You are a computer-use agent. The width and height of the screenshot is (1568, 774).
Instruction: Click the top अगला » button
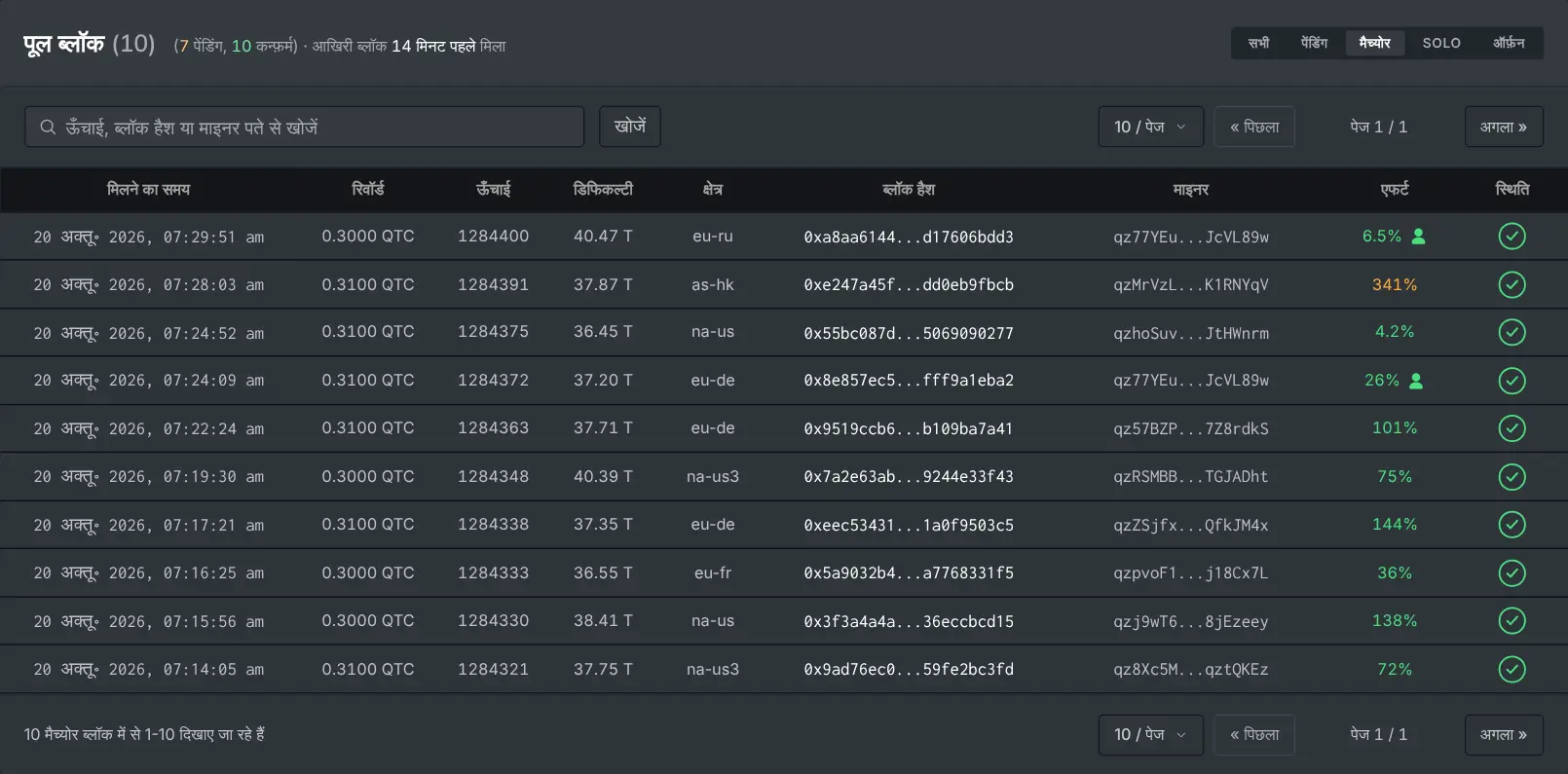pos(1504,127)
